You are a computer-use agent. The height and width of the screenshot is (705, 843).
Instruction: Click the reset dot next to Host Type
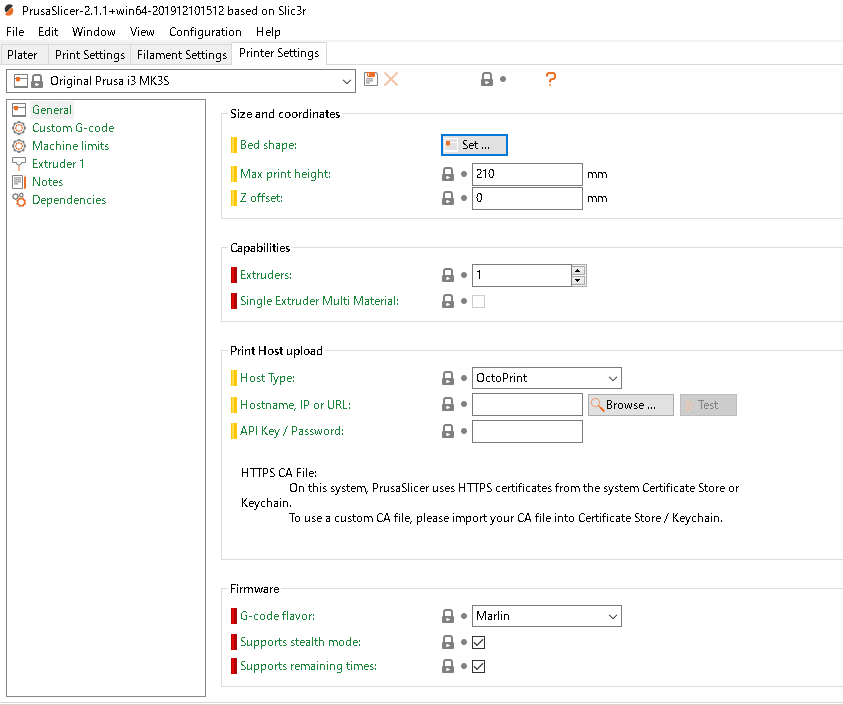pyautogui.click(x=464, y=378)
